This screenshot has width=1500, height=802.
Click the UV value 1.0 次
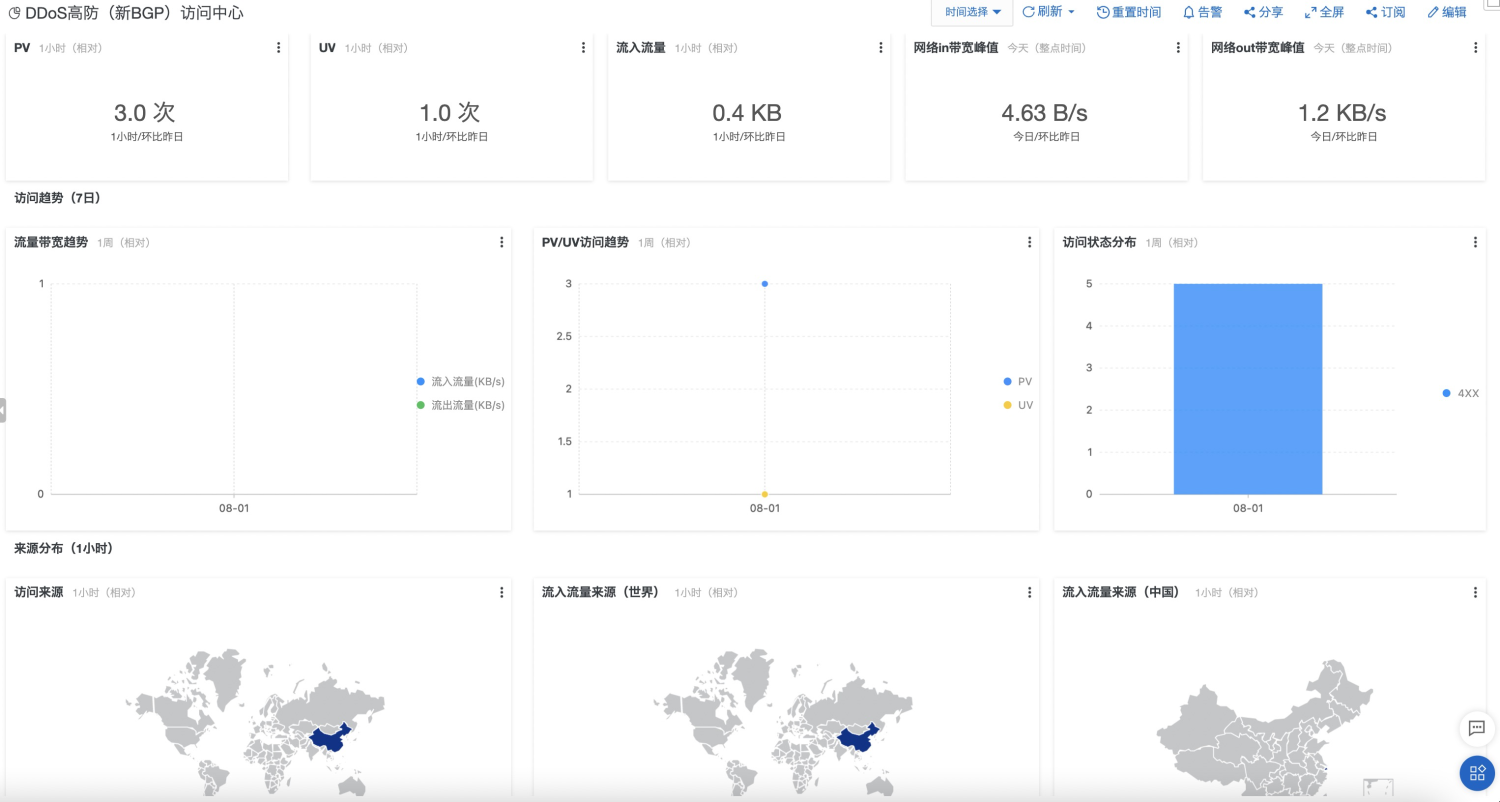point(450,113)
